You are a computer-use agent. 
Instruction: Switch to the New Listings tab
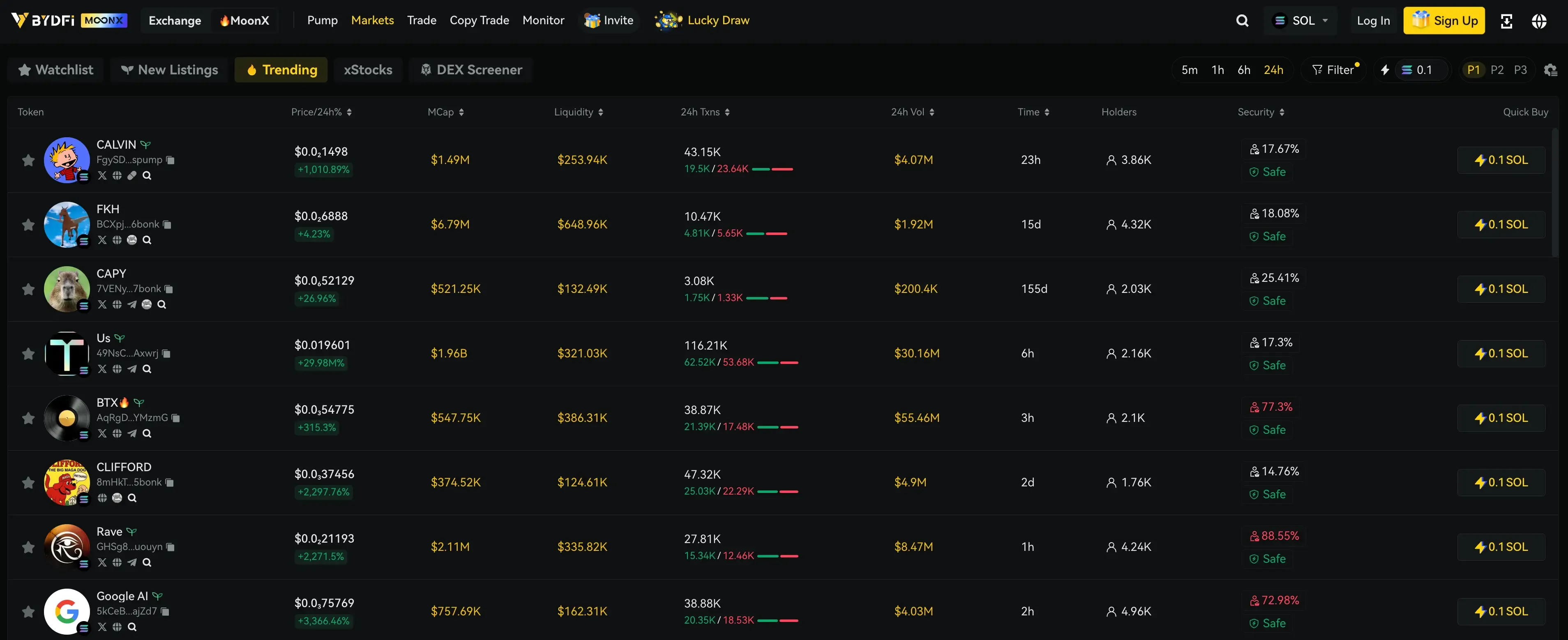169,70
